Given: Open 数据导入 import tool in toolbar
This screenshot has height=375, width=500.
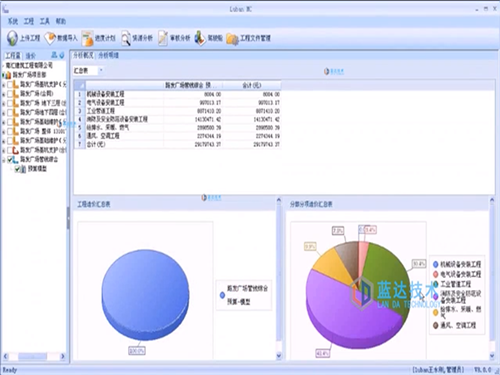Looking at the screenshot, I should pos(50,38).
